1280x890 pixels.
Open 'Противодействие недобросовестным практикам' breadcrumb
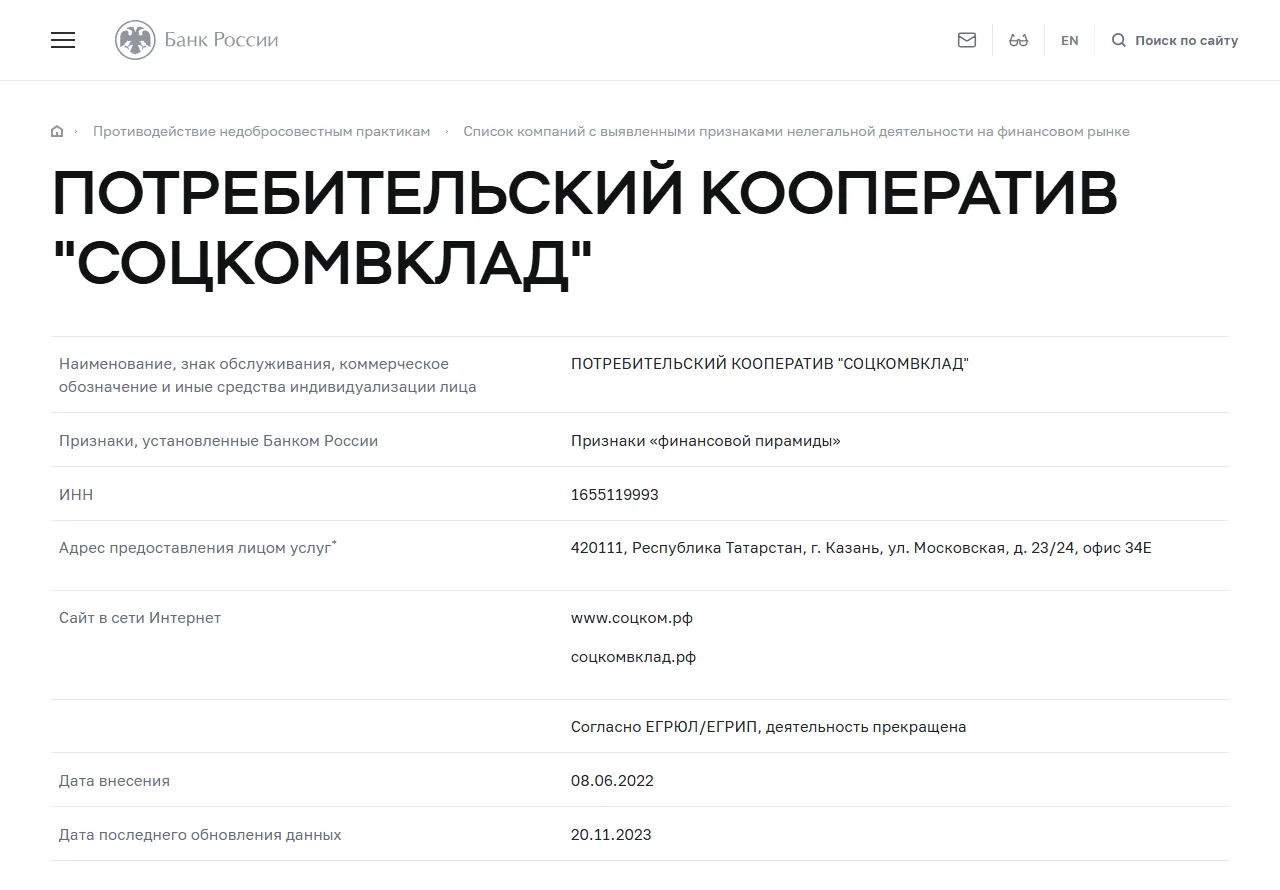tap(262, 131)
